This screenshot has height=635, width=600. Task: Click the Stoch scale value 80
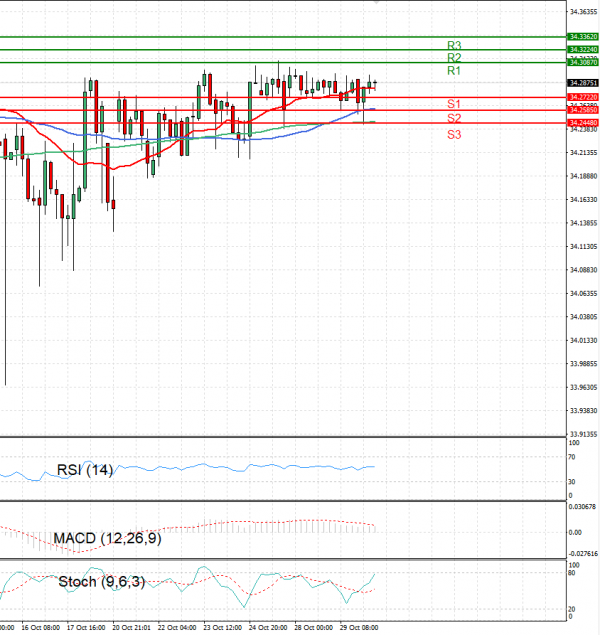572,573
